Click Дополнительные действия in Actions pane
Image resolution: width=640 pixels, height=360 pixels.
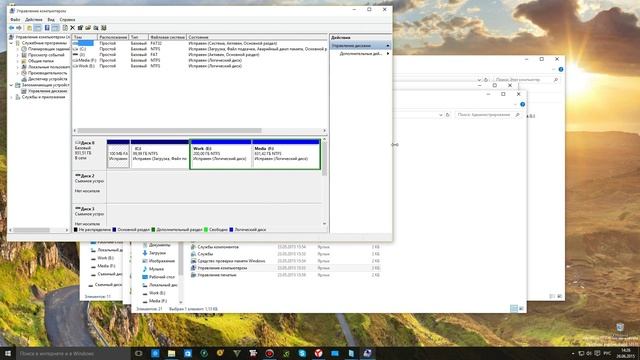pos(361,53)
